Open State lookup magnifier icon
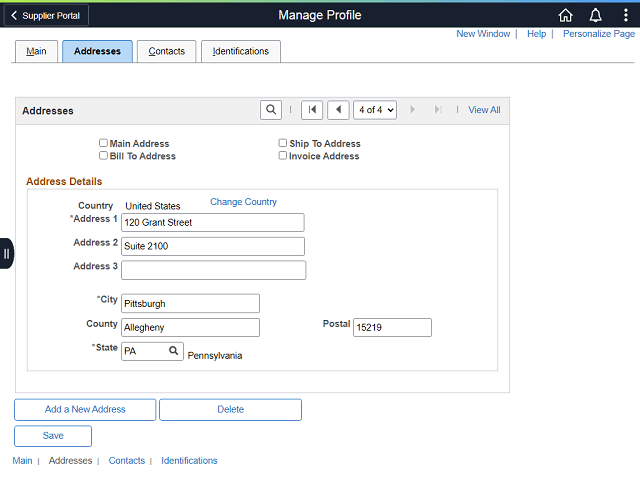 point(173,351)
